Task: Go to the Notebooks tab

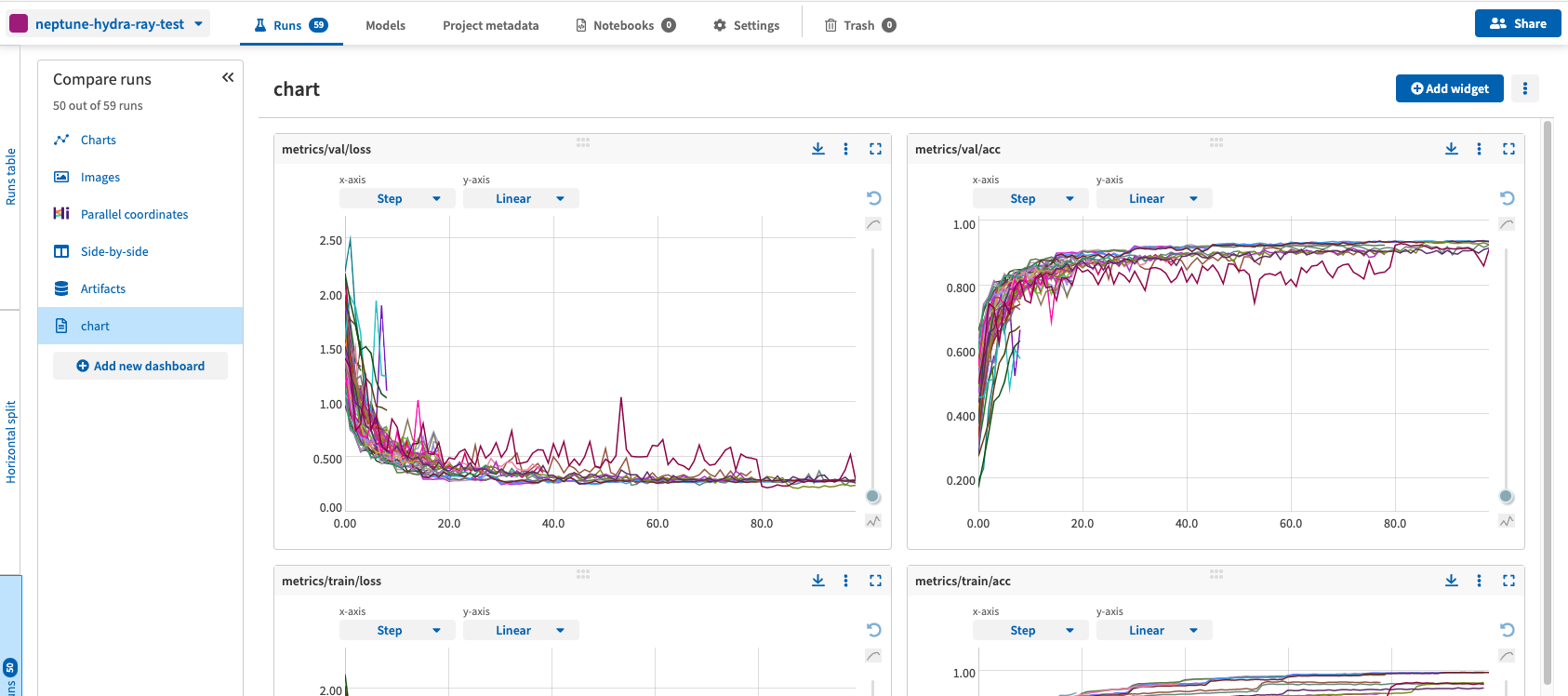Action: (625, 25)
